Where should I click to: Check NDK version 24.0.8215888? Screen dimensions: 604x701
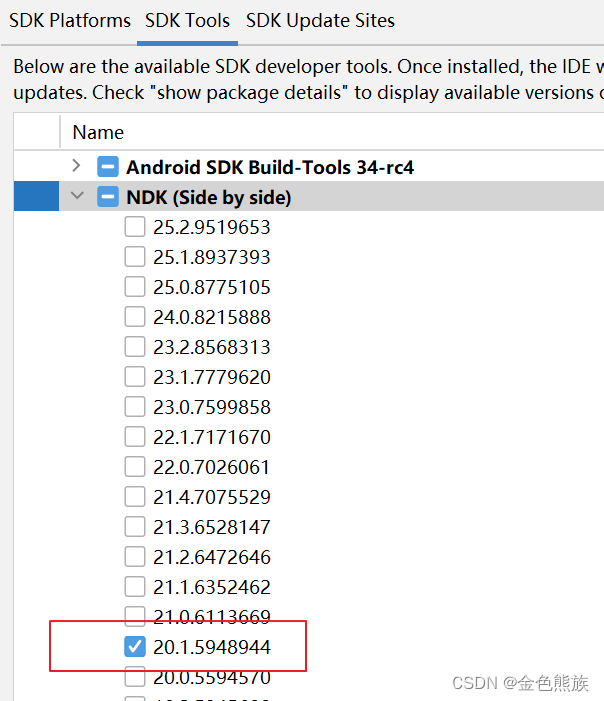coord(135,317)
